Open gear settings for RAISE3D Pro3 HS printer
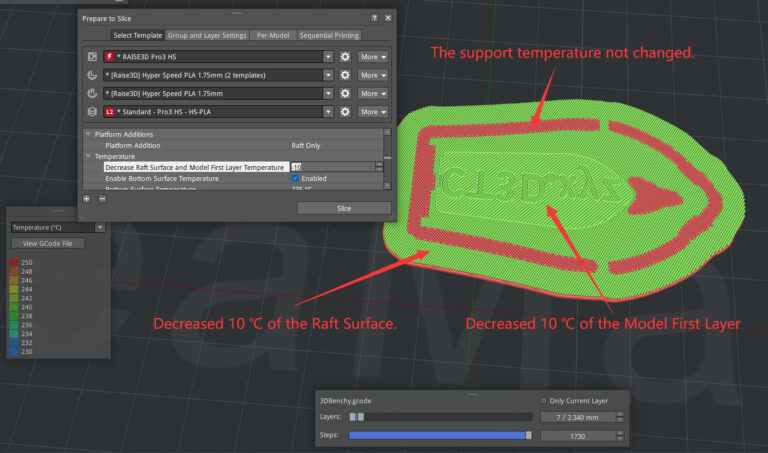Viewport: 768px width, 453px height. click(345, 57)
